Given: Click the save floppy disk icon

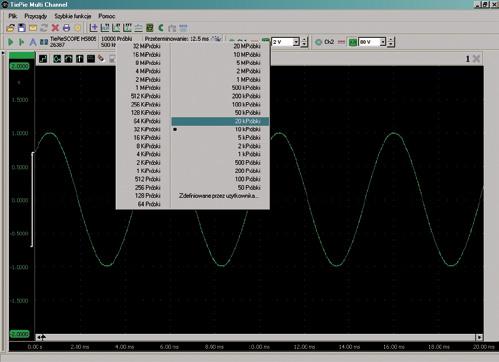Looking at the screenshot, I should (22, 28).
